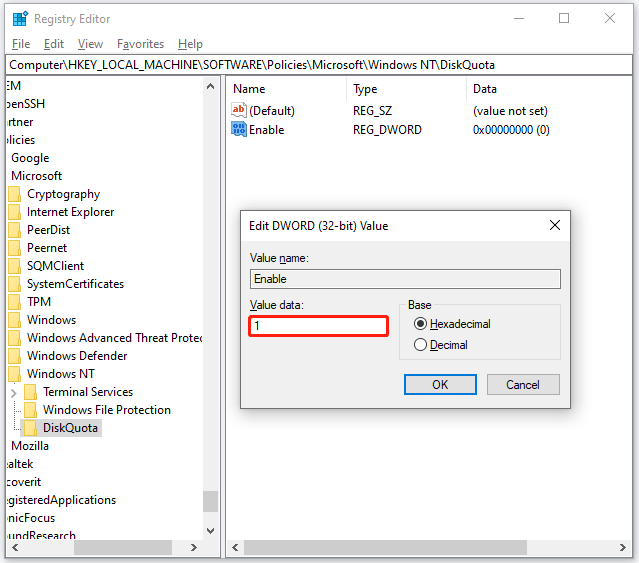Viewport: 639px width, 563px height.
Task: Click tree pane scroll up arrow
Action: pyautogui.click(x=210, y=86)
